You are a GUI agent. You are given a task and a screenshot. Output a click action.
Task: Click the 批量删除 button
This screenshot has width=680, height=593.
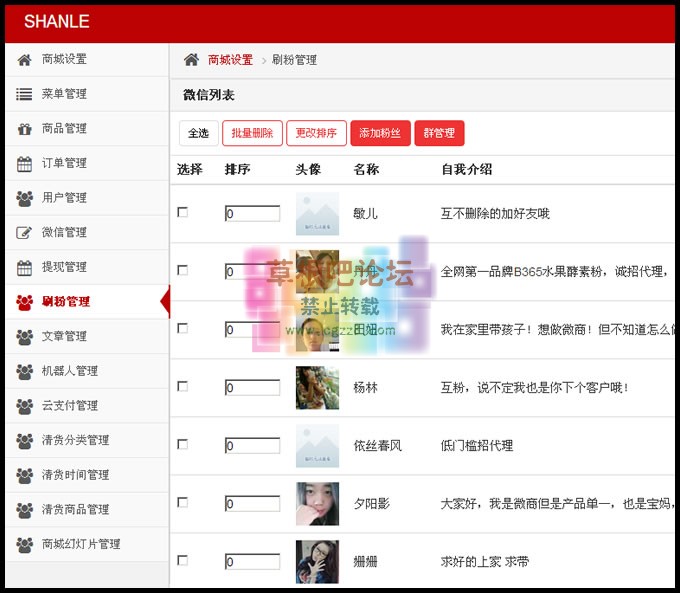coord(252,133)
